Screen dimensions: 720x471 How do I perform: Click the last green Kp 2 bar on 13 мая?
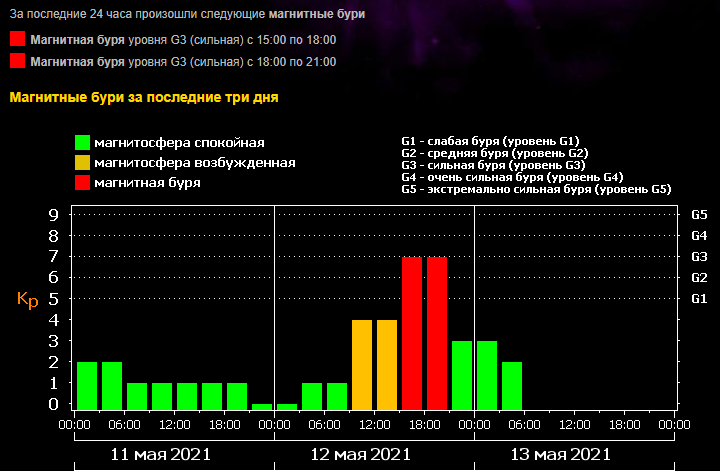pos(512,386)
